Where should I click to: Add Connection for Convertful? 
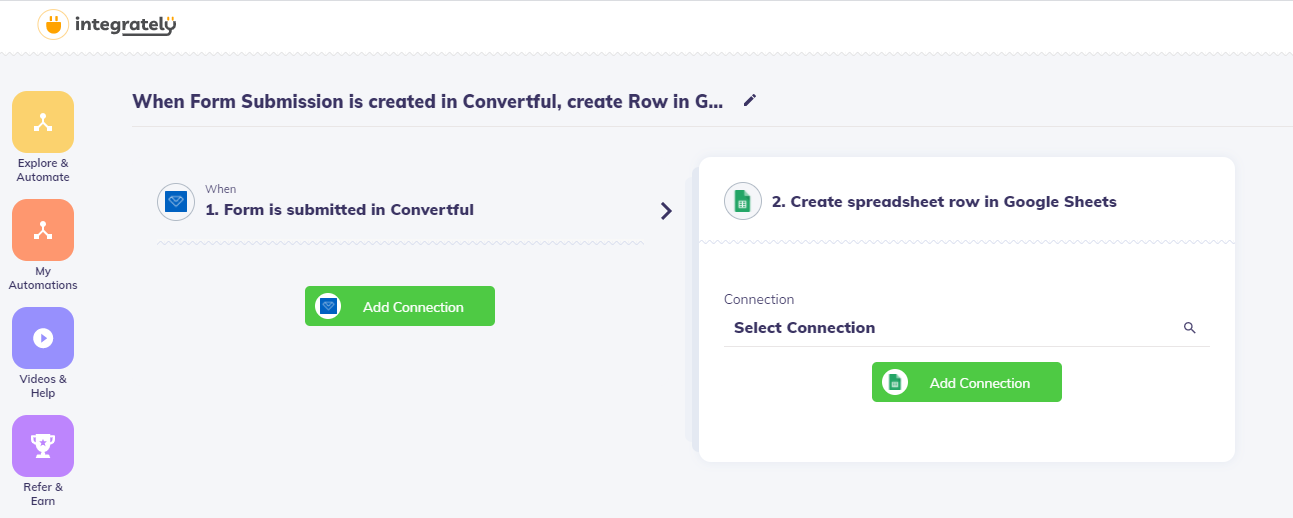click(x=400, y=306)
